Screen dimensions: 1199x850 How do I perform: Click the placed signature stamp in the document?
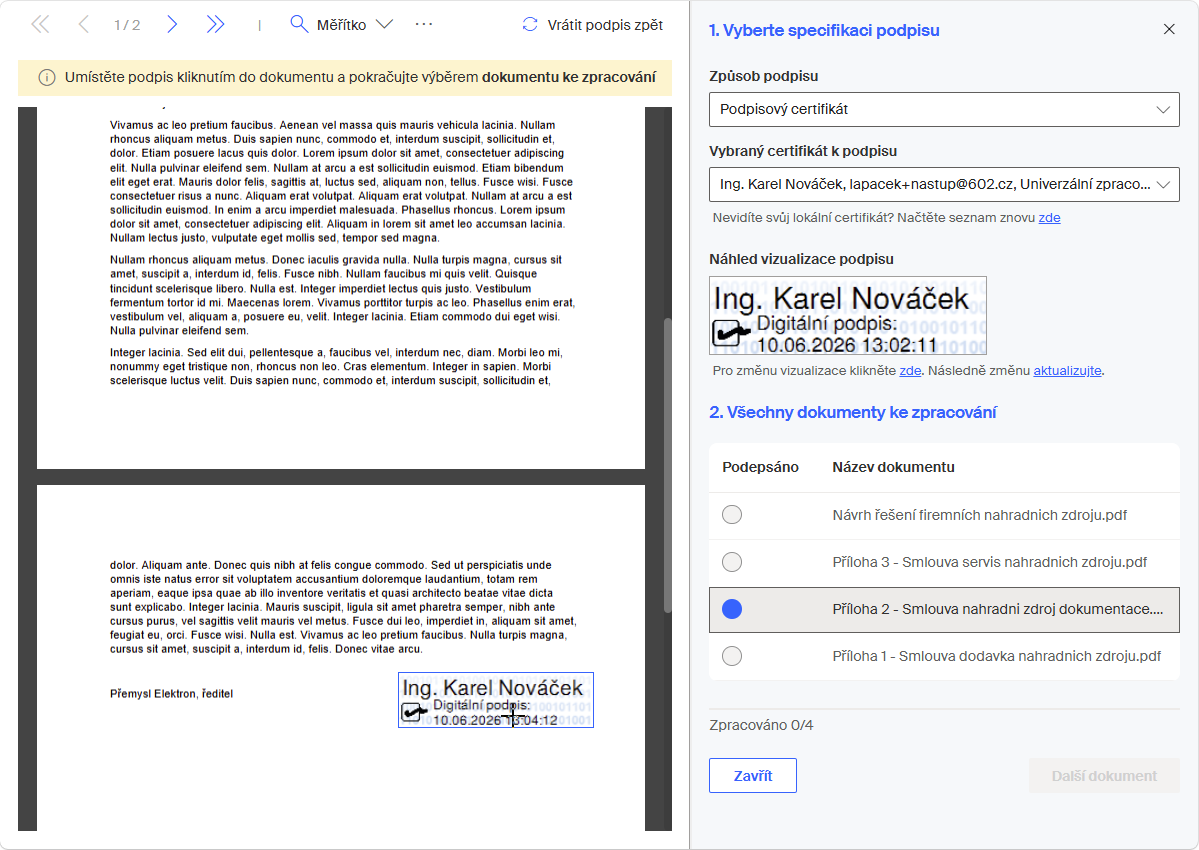click(x=496, y=700)
